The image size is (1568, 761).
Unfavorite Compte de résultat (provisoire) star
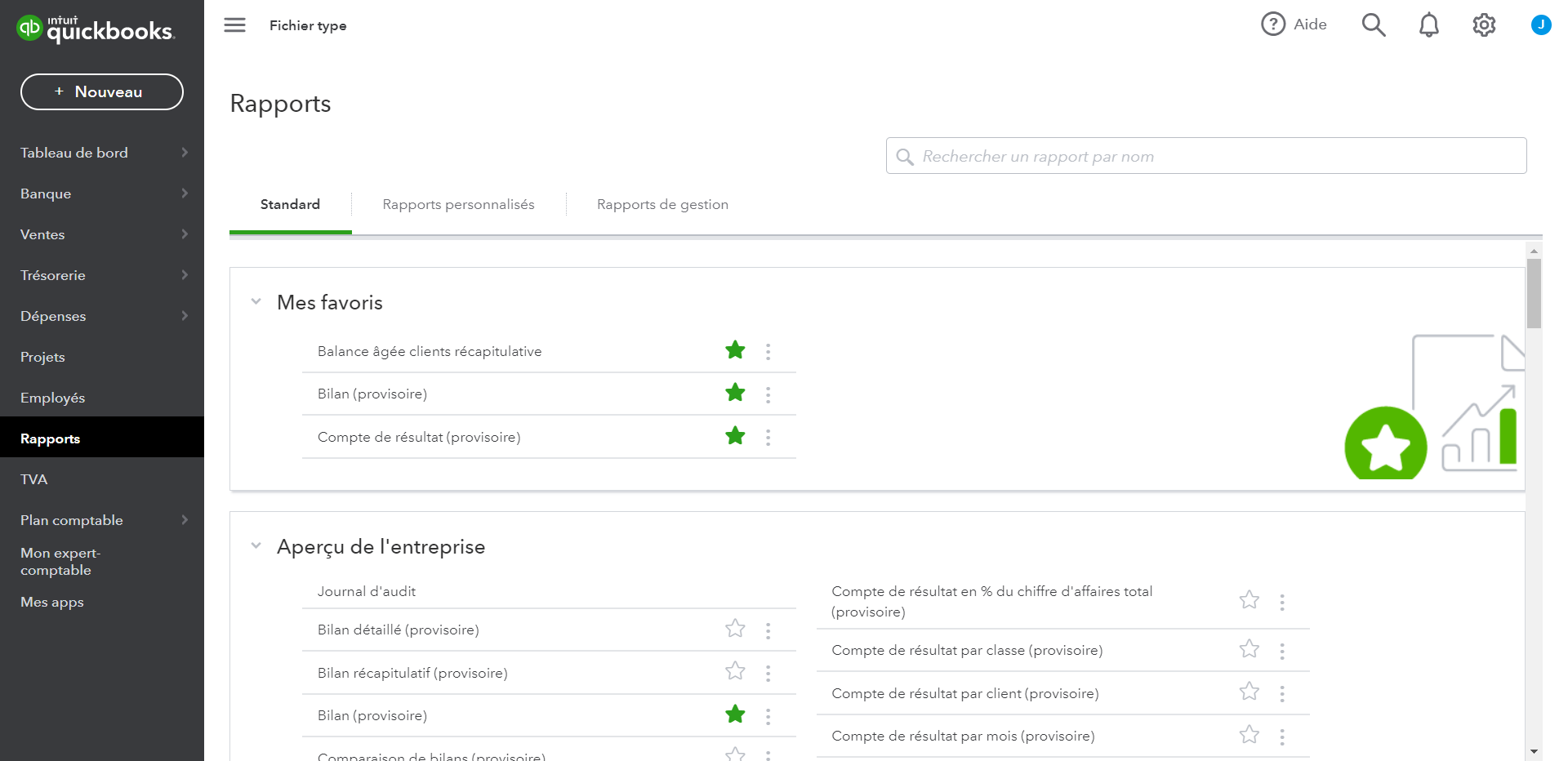pos(735,436)
